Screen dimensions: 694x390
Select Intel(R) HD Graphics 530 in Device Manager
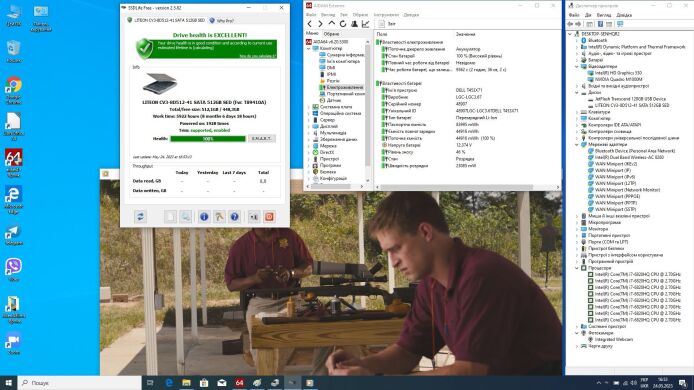[618, 73]
